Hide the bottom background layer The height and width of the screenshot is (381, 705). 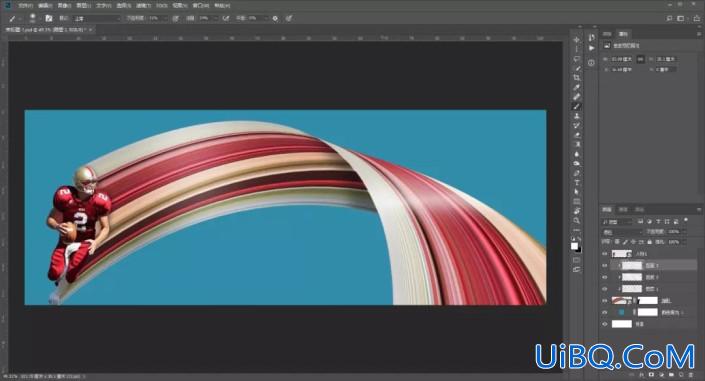point(605,324)
